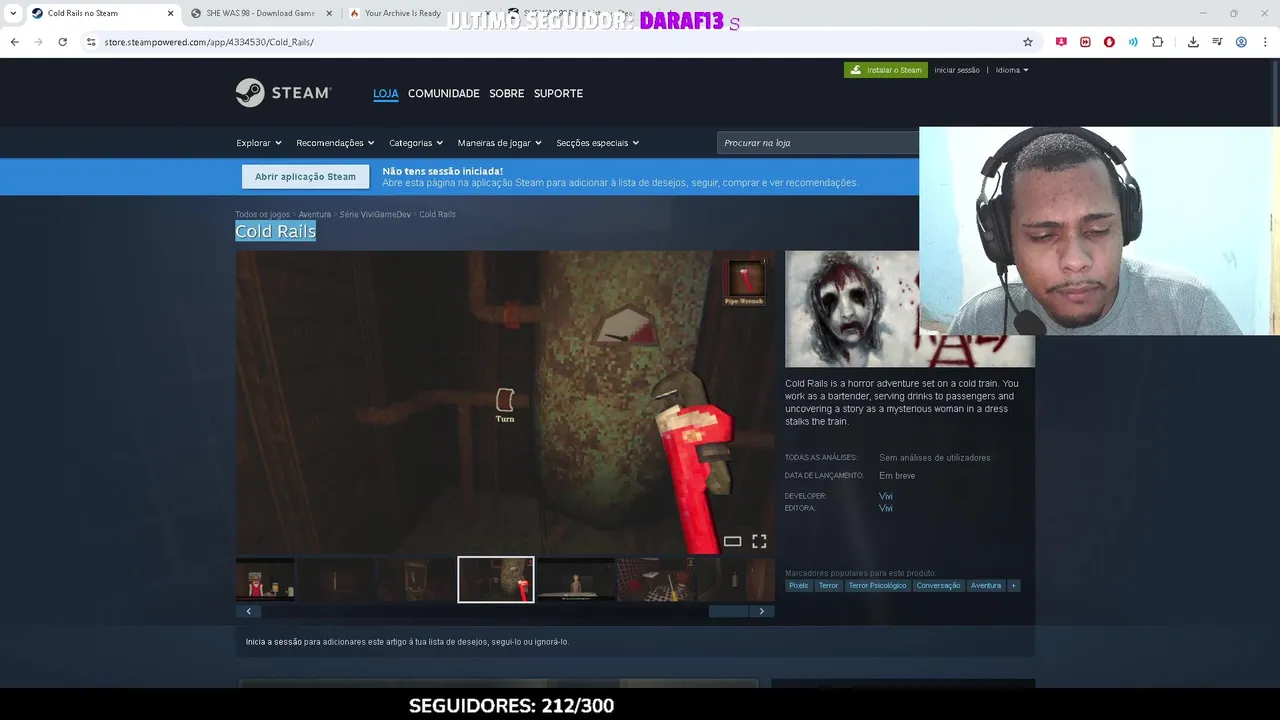Image resolution: width=1280 pixels, height=720 pixels.
Task: Expand the Maneiras de jogar dropdown
Action: 499,143
